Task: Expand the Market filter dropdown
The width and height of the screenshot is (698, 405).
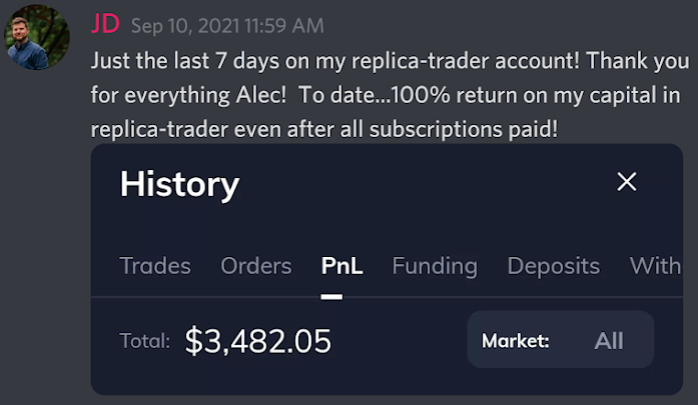Action: 560,340
